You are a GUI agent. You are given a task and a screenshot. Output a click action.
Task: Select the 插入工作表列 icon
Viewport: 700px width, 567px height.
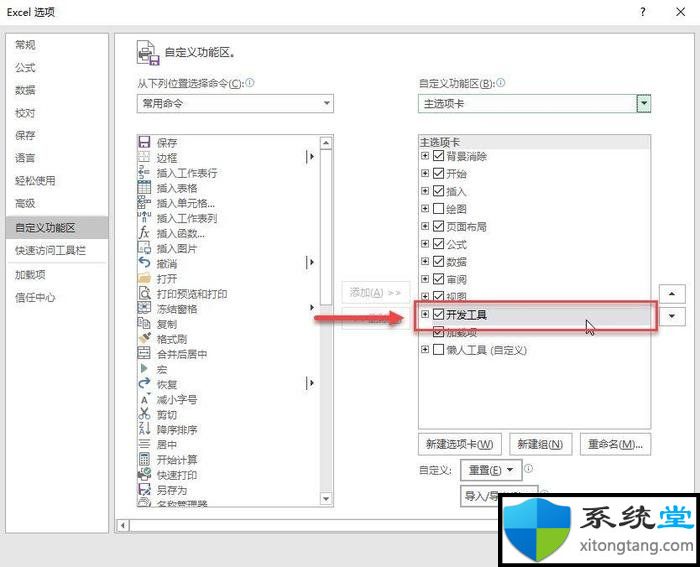144,218
